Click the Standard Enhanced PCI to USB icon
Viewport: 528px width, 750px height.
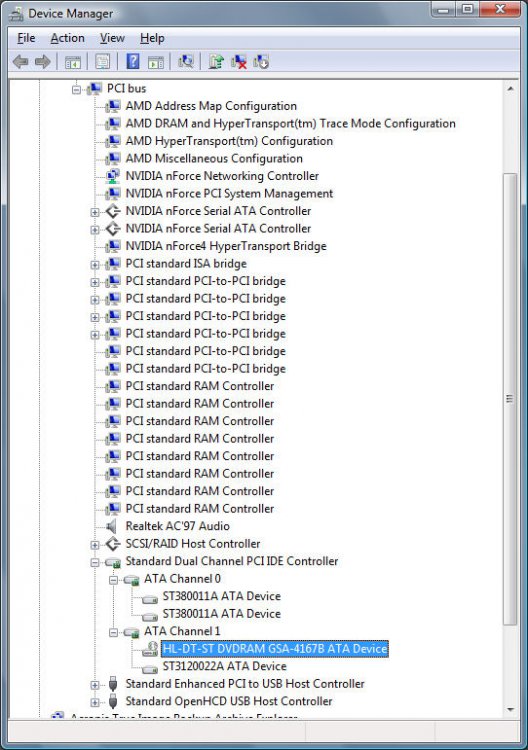tap(113, 684)
